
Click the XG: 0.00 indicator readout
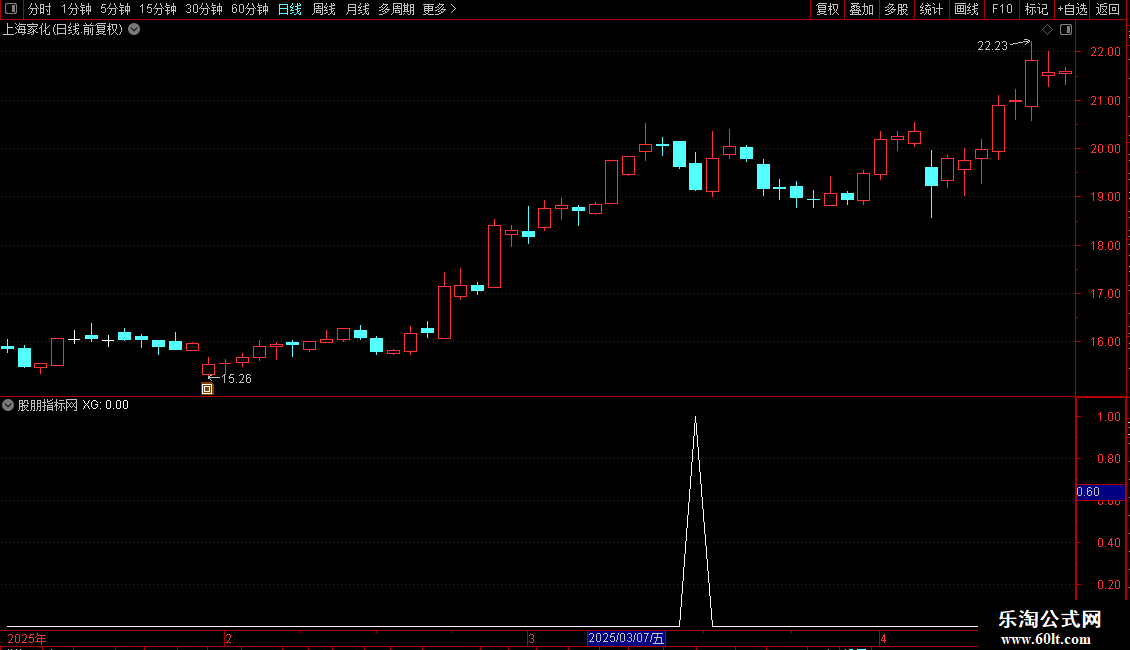[105, 405]
